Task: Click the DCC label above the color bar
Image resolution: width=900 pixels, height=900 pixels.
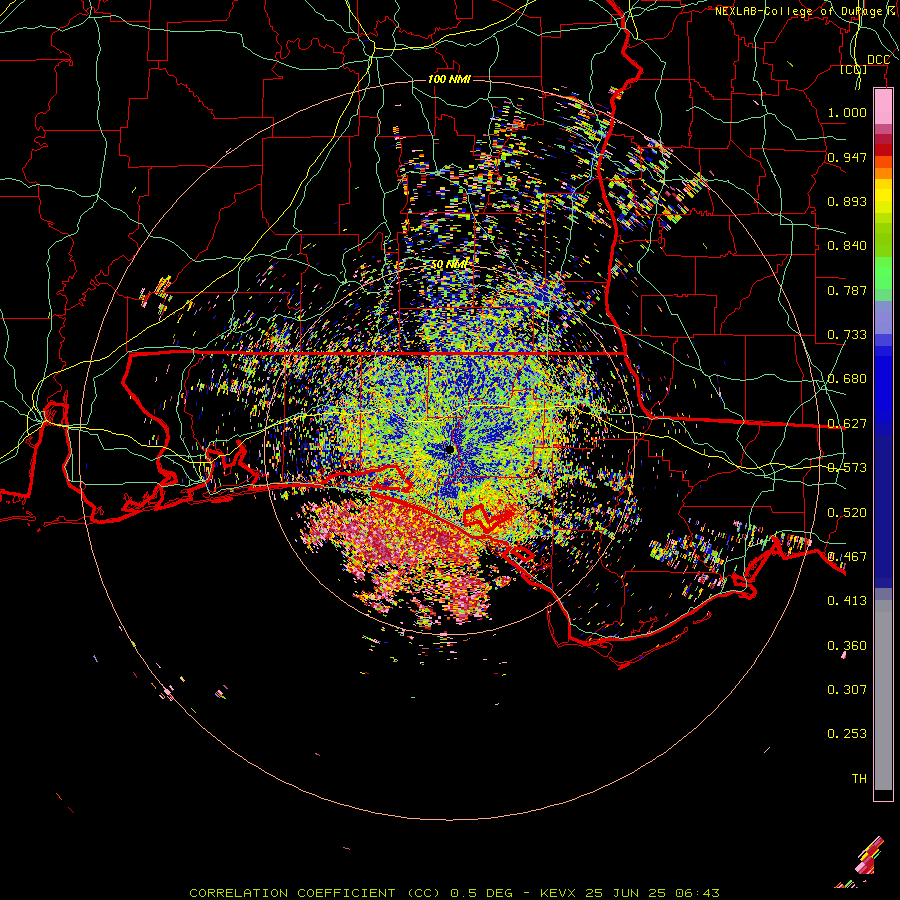Action: 878,60
